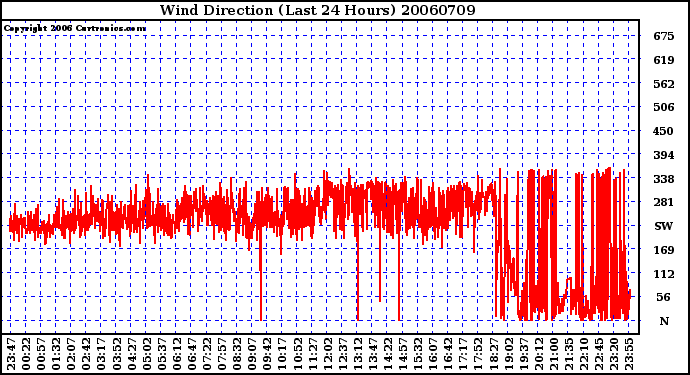Click the time label '09:42'

tap(267, 354)
